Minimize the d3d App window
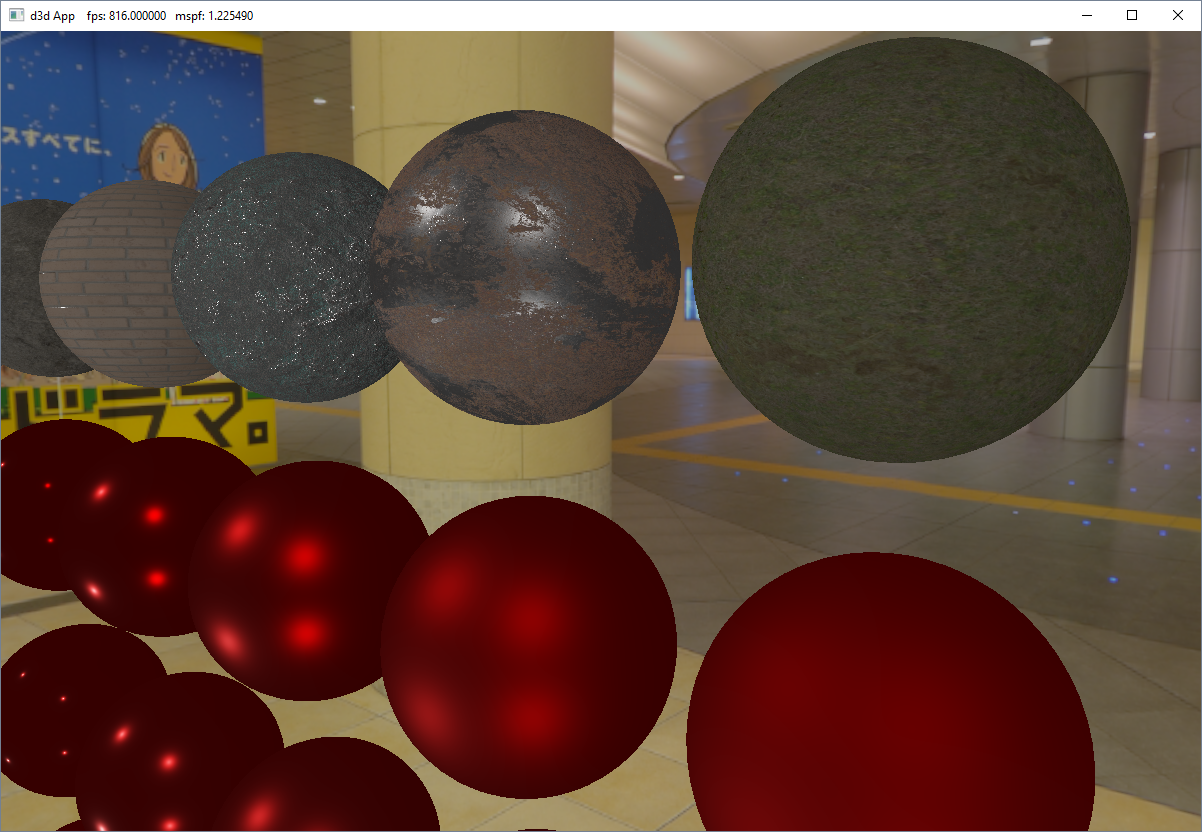This screenshot has height=832, width=1202. pos(1086,16)
